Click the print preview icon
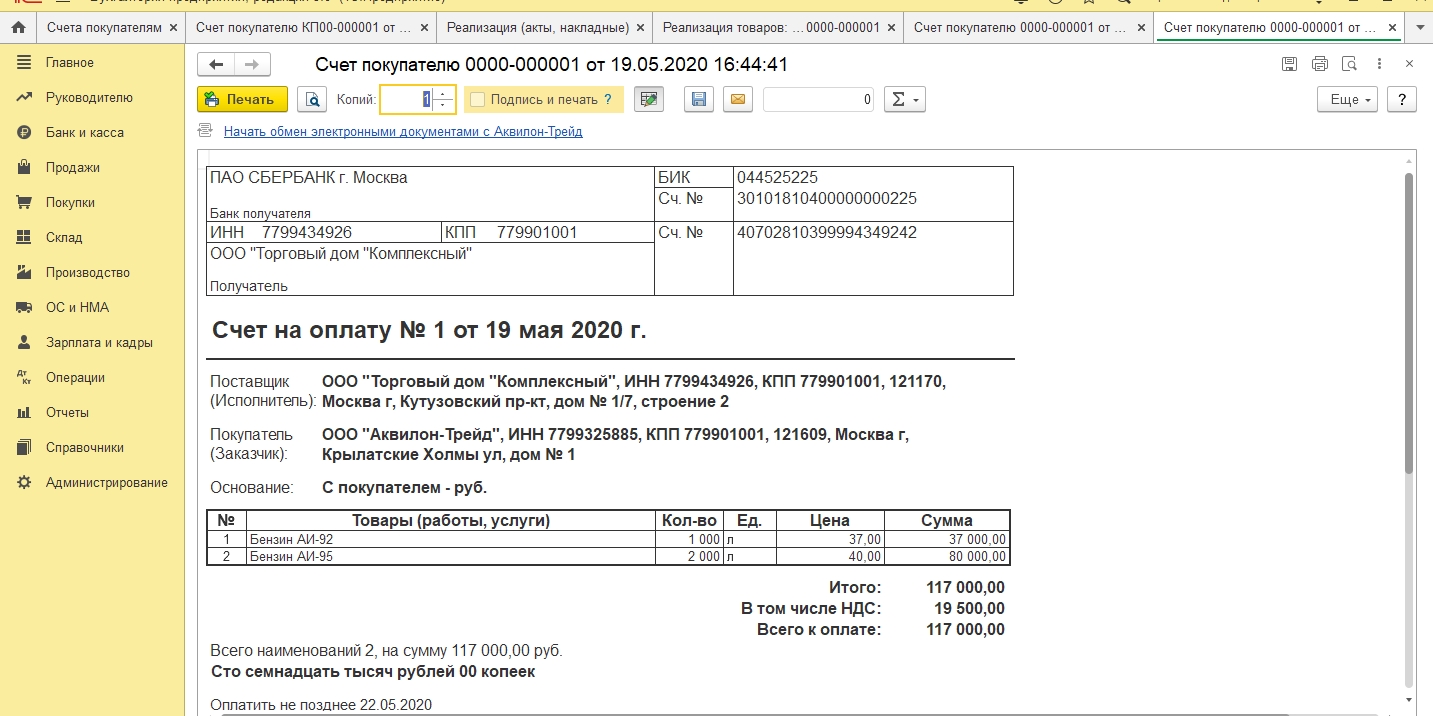The image size is (1433, 716). (x=312, y=100)
